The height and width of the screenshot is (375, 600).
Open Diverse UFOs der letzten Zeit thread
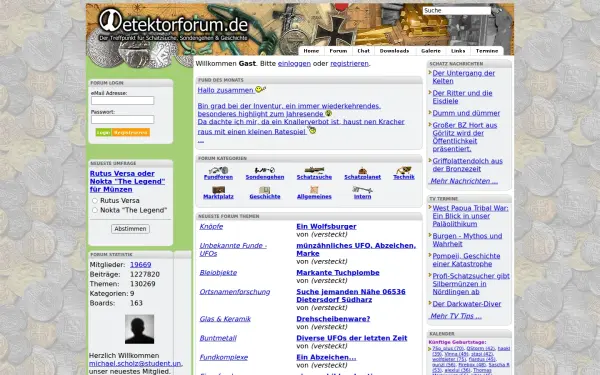click(x=352, y=338)
